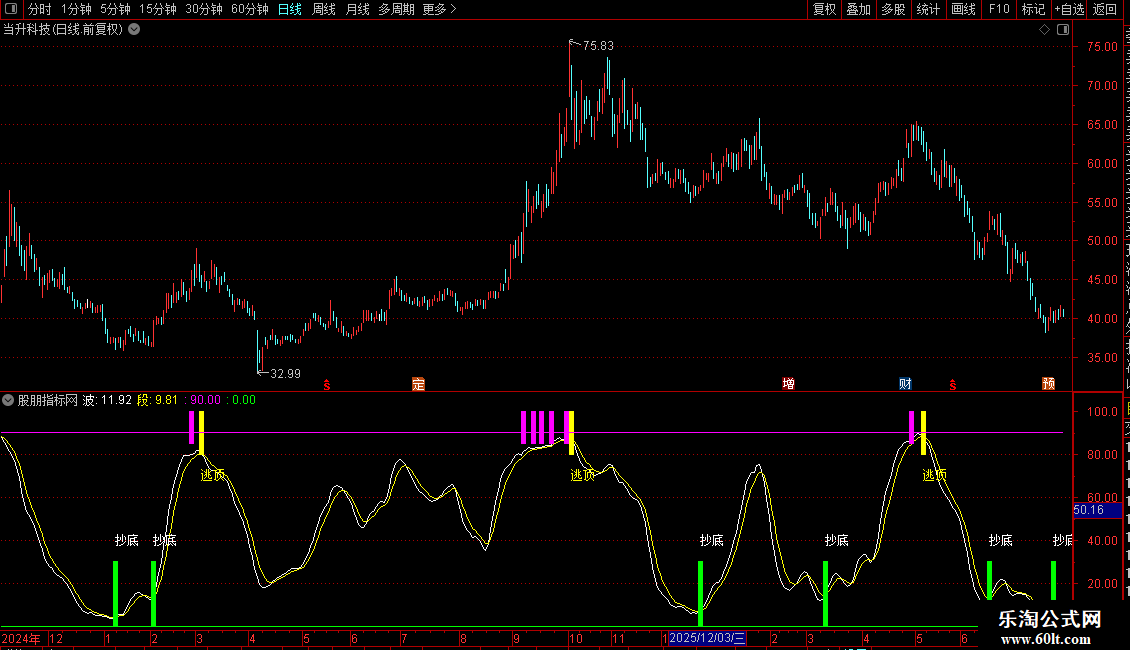The image size is (1130, 650).
Task: Open the 多周期 multi-period view
Action: click(396, 9)
